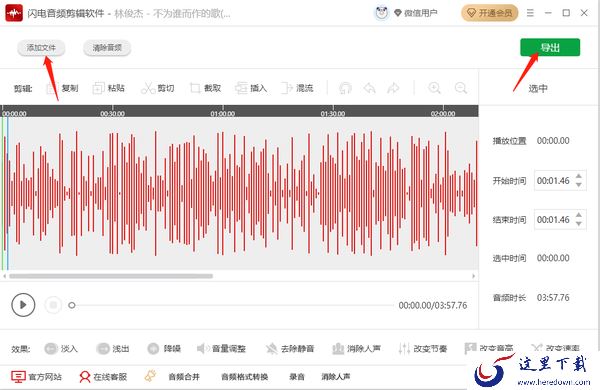The height and width of the screenshot is (390, 600).
Task: Apply the 消除人声 effect in the effects row
Action: coord(356,349)
